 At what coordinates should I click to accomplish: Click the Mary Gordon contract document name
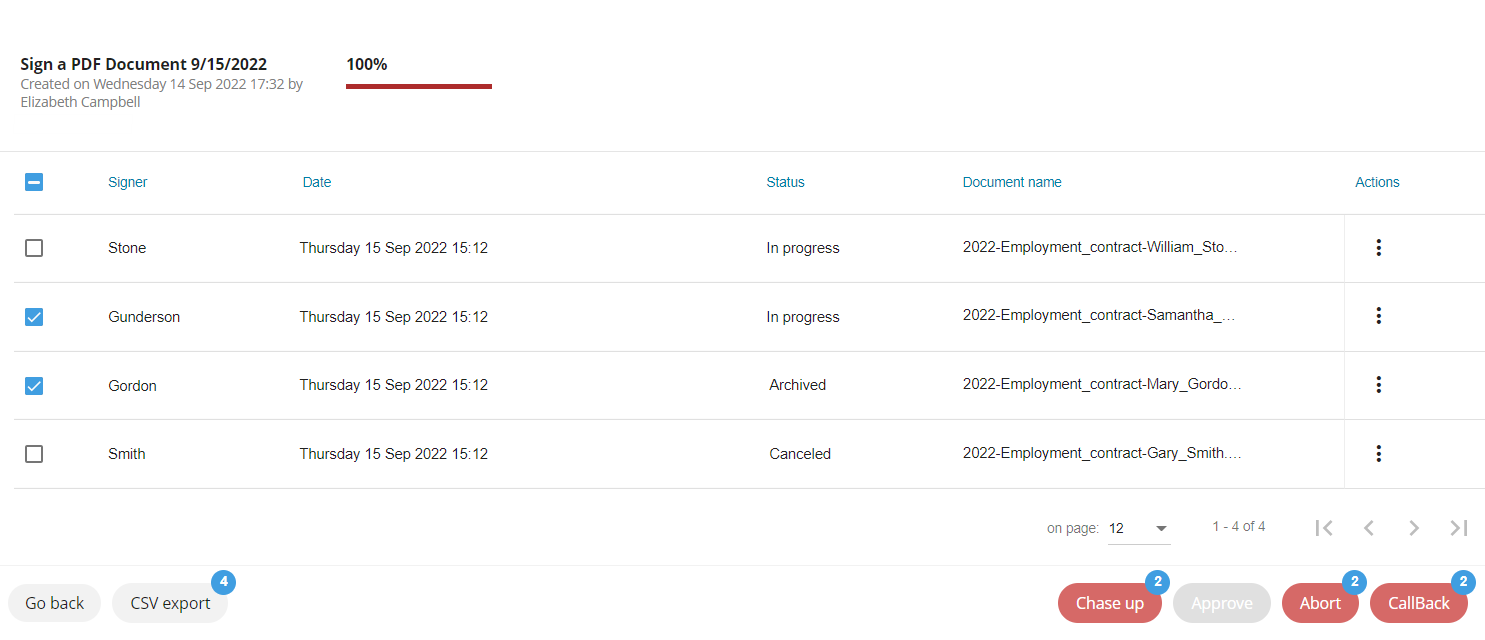click(x=1102, y=385)
